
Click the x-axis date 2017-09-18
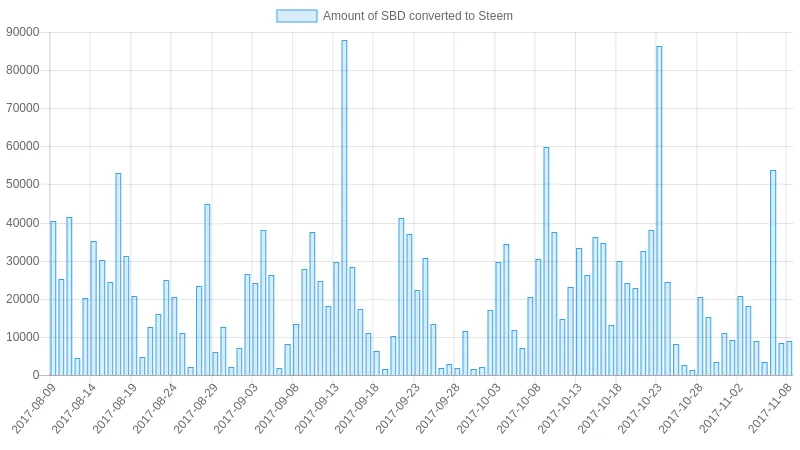click(357, 409)
